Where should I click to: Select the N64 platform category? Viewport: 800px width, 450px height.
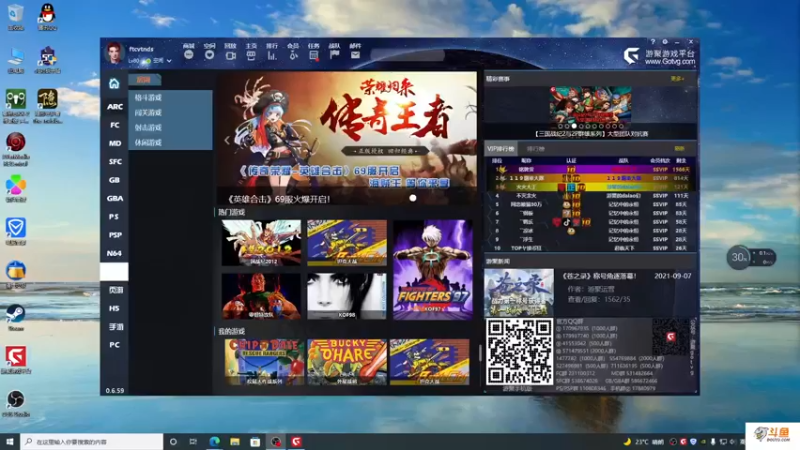pos(115,253)
